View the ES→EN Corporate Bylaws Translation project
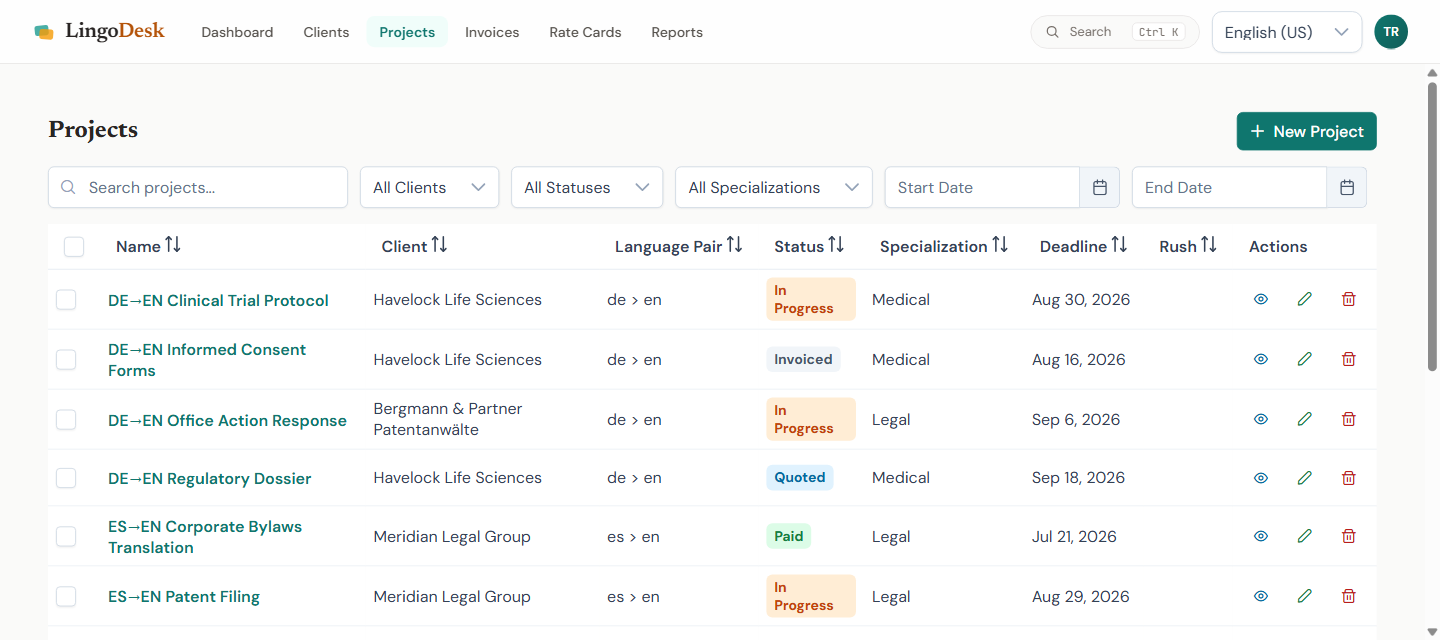 coord(1261,536)
